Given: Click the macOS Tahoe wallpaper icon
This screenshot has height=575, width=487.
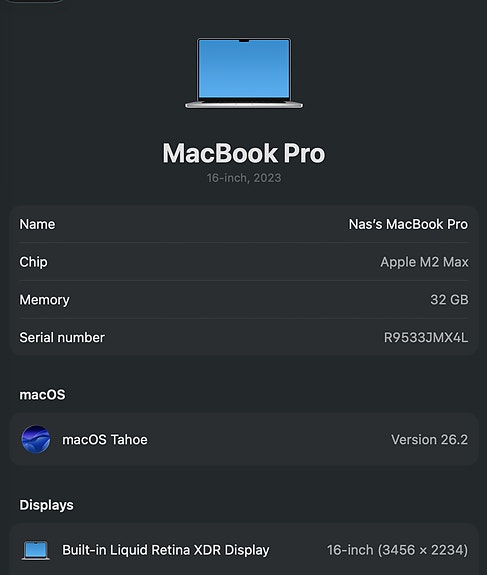Looking at the screenshot, I should tap(36, 439).
